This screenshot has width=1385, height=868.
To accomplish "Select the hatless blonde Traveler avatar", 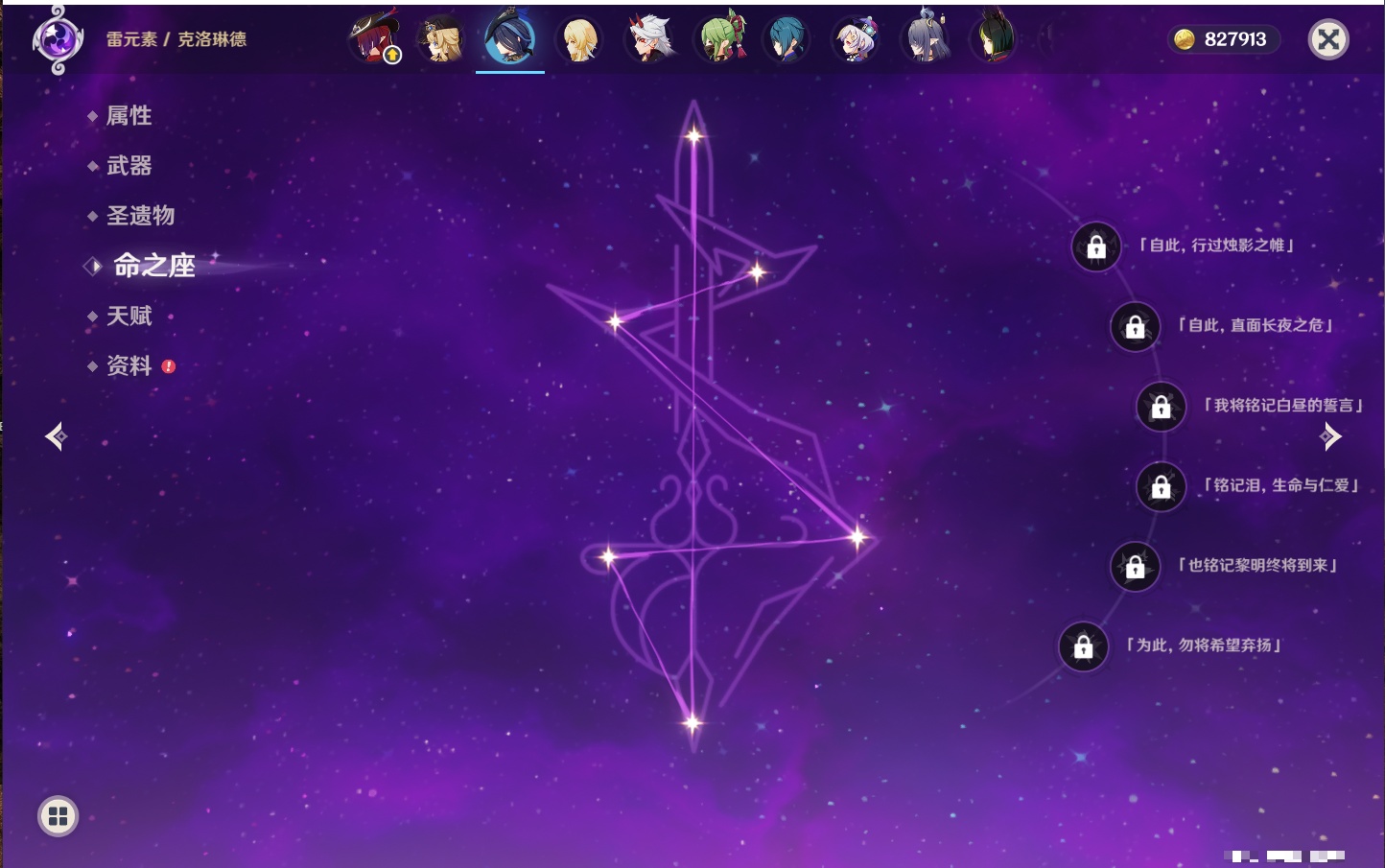I will click(579, 39).
